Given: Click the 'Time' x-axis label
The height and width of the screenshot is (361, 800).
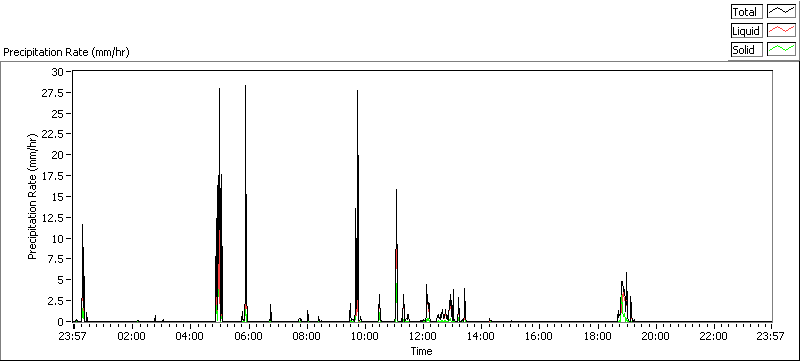Looking at the screenshot, I should coord(421,351).
